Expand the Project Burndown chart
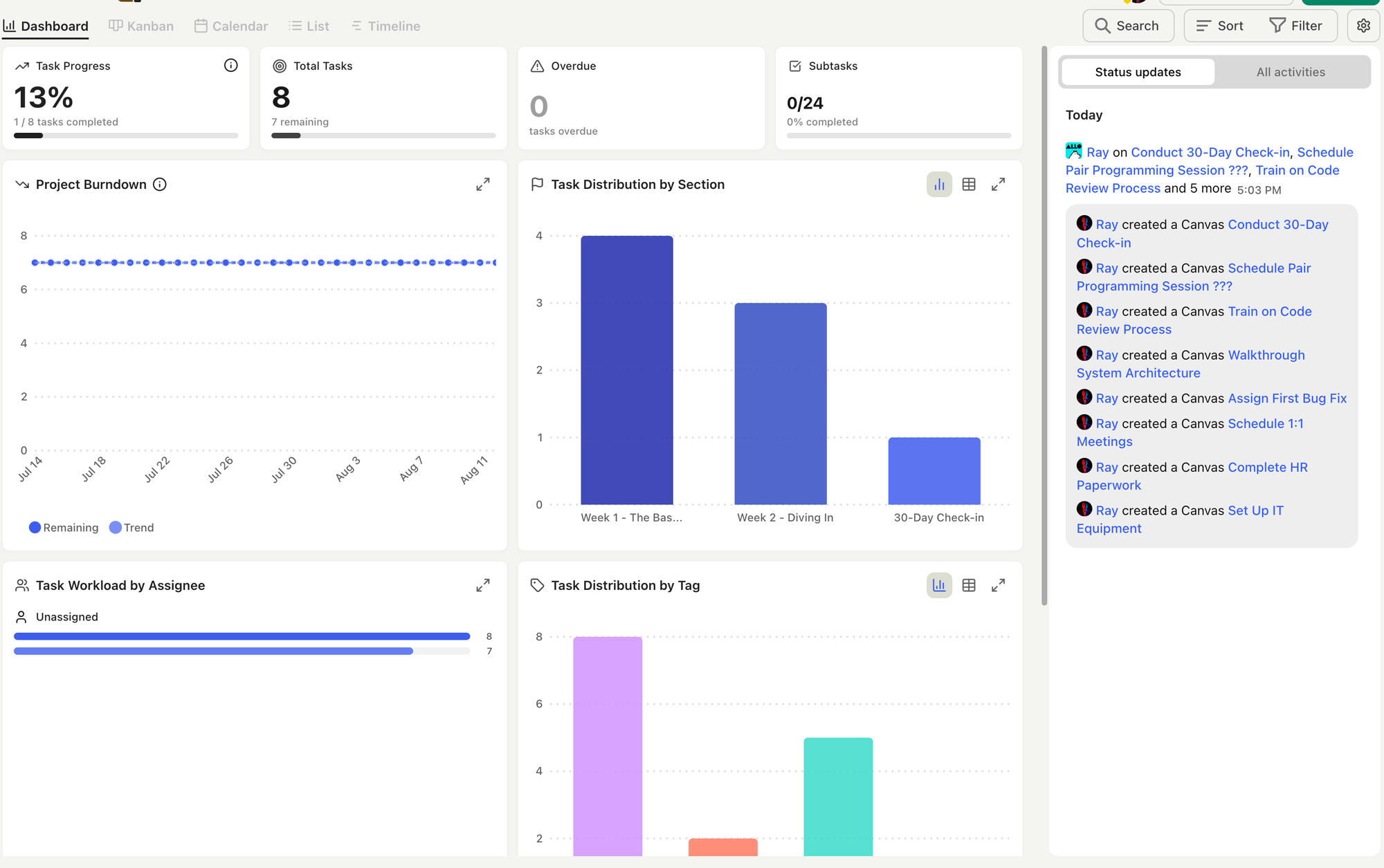The height and width of the screenshot is (868, 1384). (x=483, y=184)
